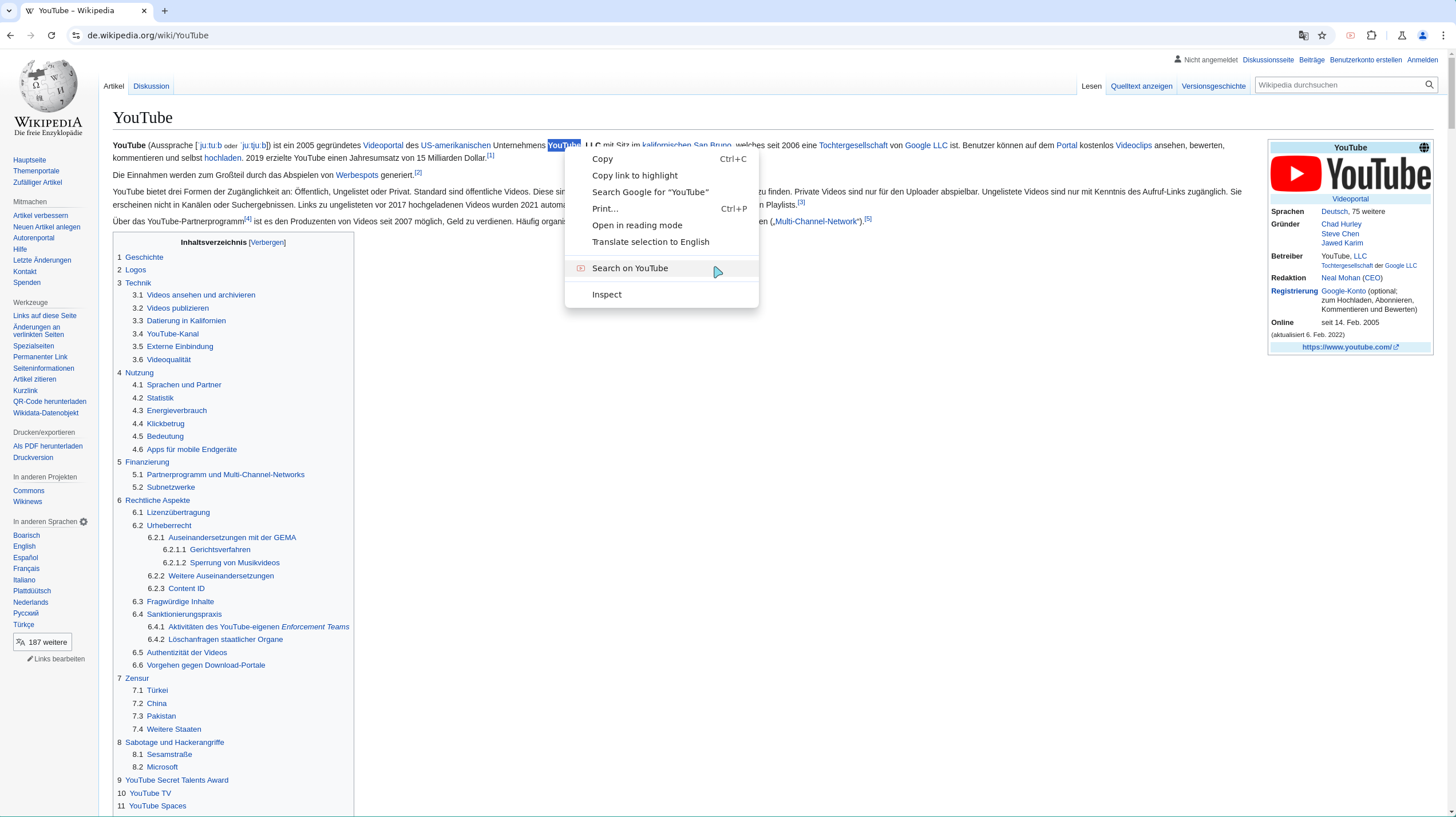Image resolution: width=1456 pixels, height=817 pixels.
Task: Click 'Verbergen' to collapse table of contents
Action: click(x=267, y=242)
